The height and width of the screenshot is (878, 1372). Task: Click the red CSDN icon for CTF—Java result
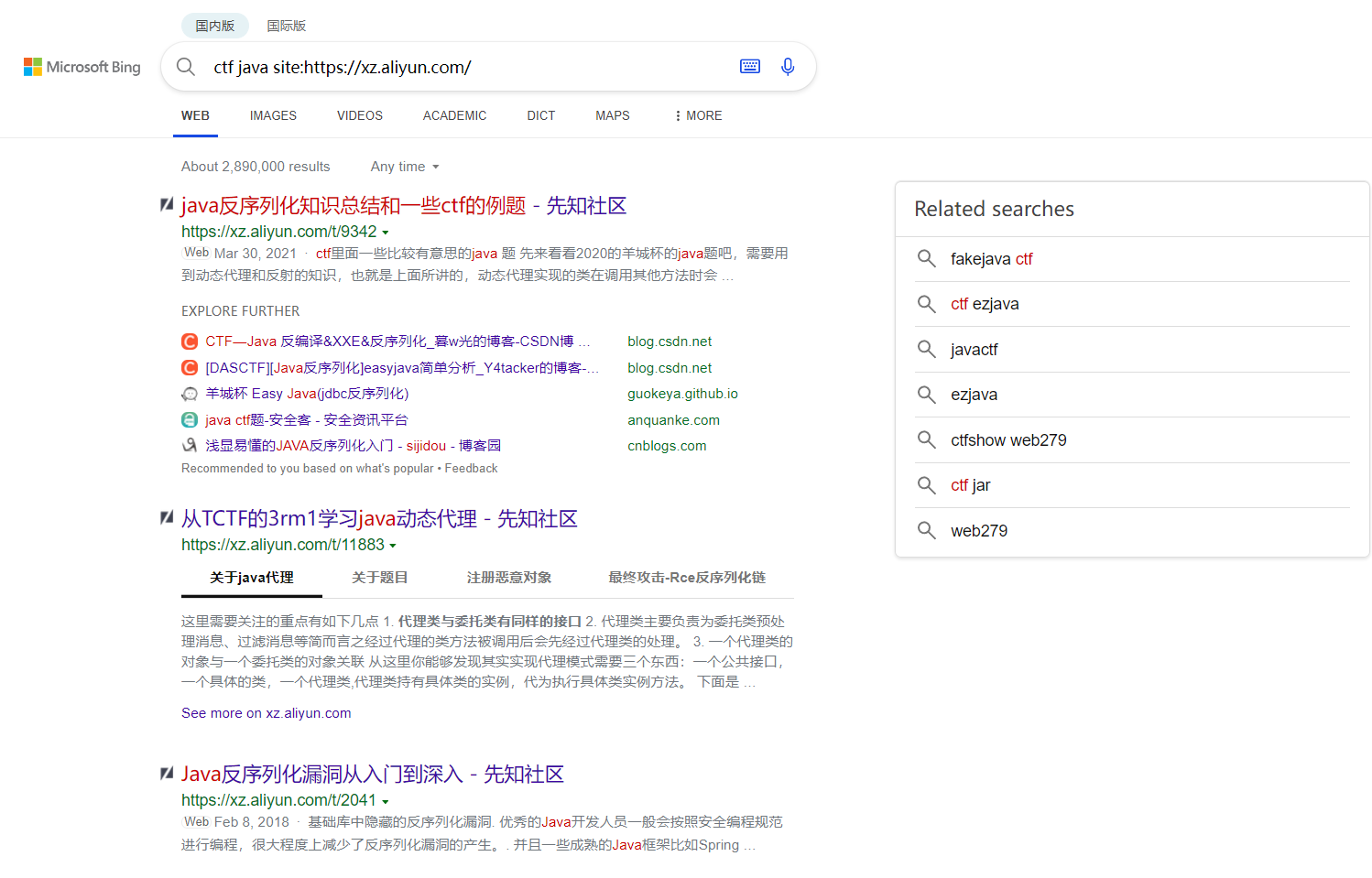point(190,341)
